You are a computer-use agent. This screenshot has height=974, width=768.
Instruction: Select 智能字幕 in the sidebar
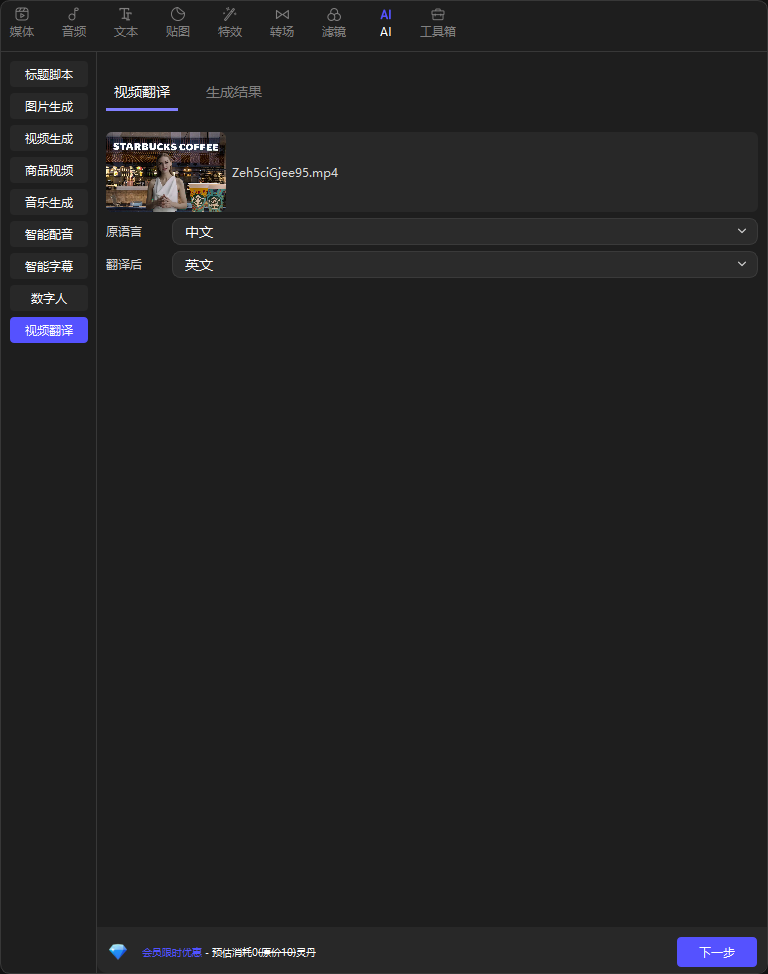(x=49, y=266)
